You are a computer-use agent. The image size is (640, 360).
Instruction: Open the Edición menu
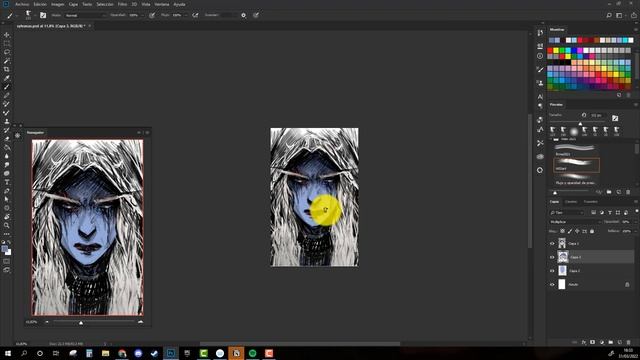click(40, 4)
